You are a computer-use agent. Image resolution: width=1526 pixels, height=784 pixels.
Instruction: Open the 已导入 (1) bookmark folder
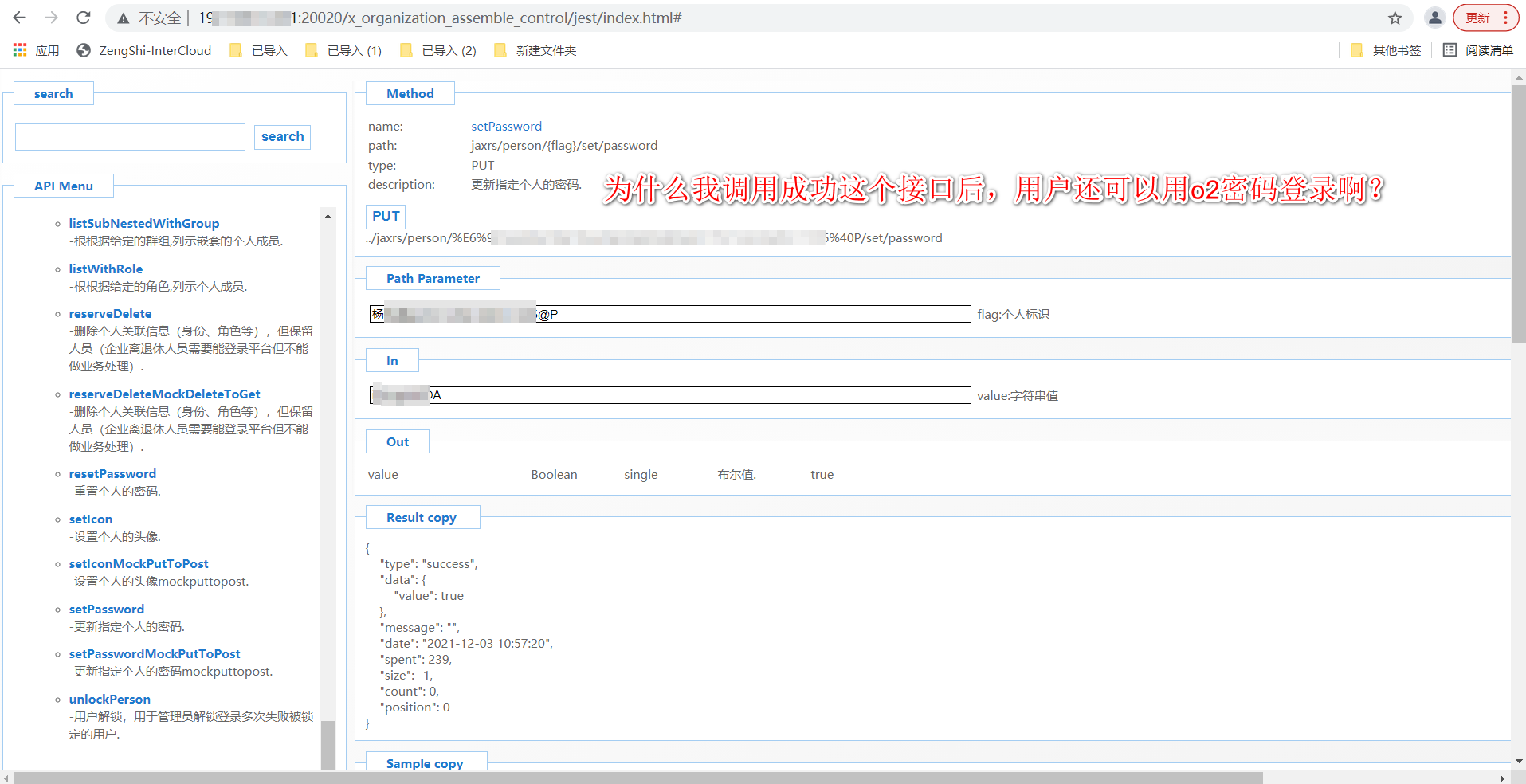click(x=343, y=50)
